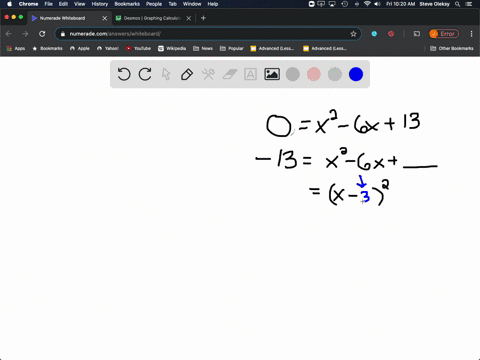Open the Notification Center list icon

pyautogui.click(x=469, y=4)
